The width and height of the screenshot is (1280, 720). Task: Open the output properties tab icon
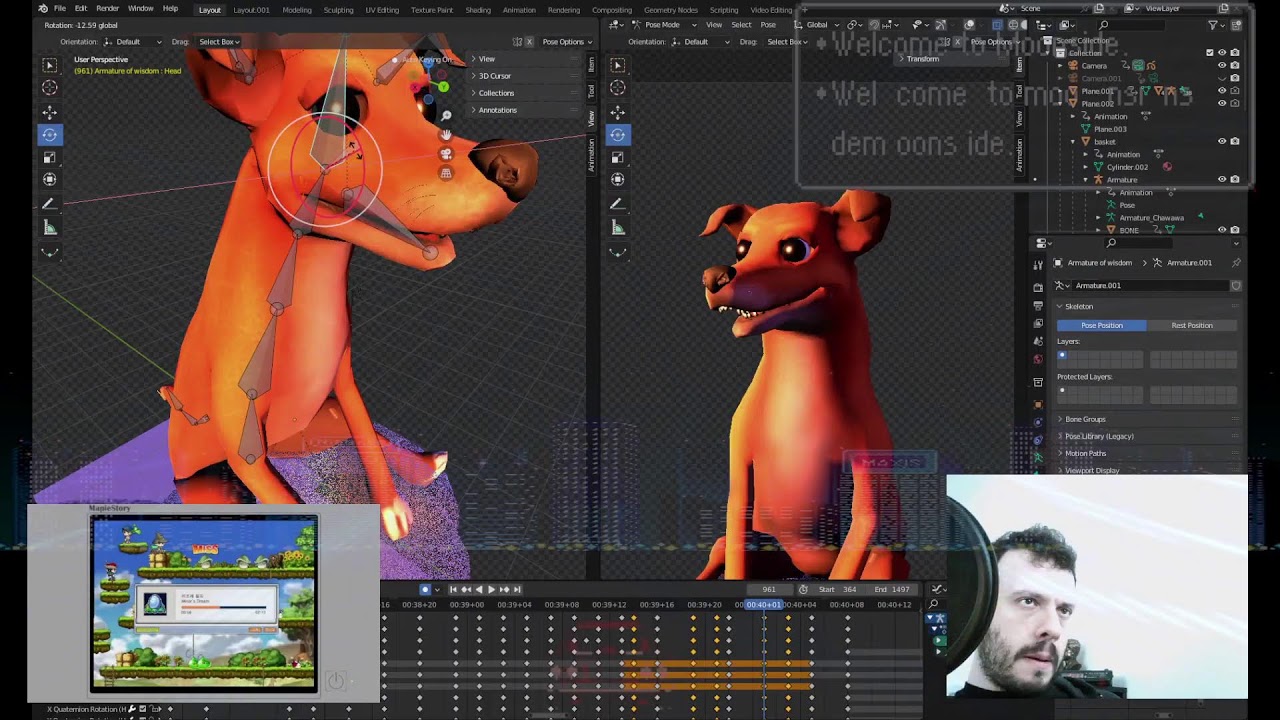[1037, 305]
